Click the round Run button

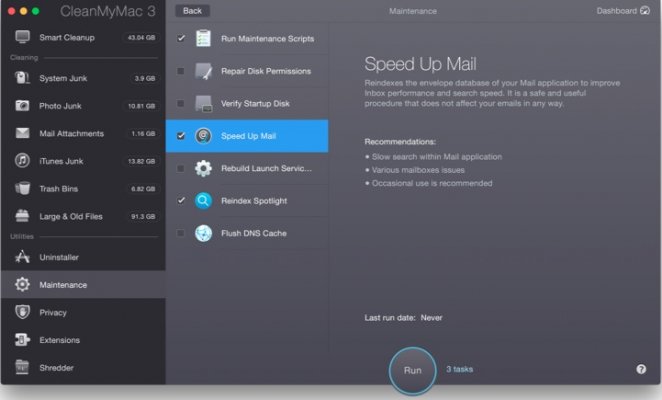(412, 370)
